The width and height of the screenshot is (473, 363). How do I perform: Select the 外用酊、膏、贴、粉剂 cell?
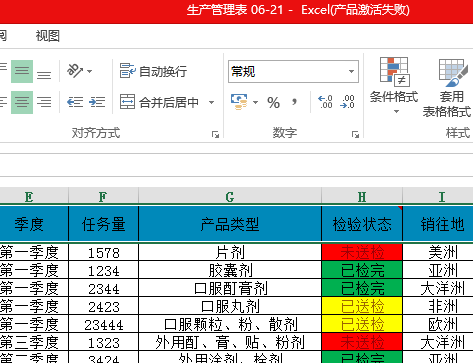230,342
